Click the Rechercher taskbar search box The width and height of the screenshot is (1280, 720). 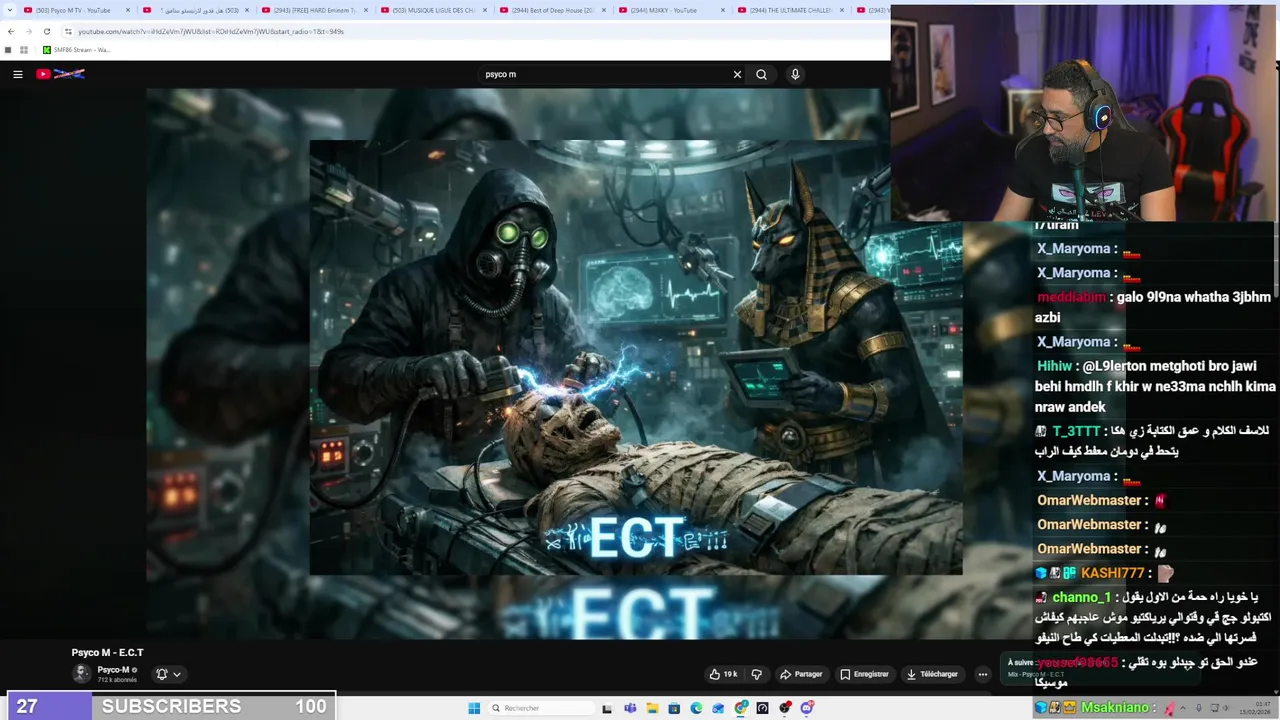coord(540,708)
